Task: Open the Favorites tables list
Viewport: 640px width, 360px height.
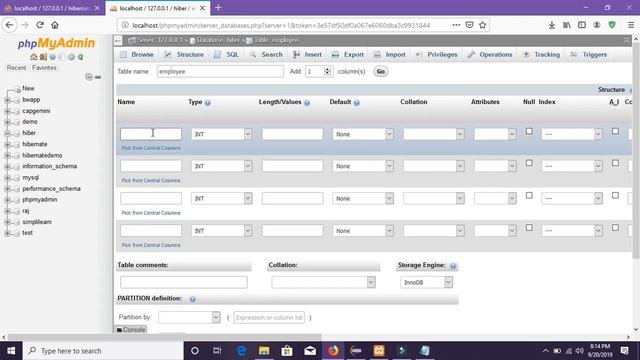Action: (x=44, y=68)
